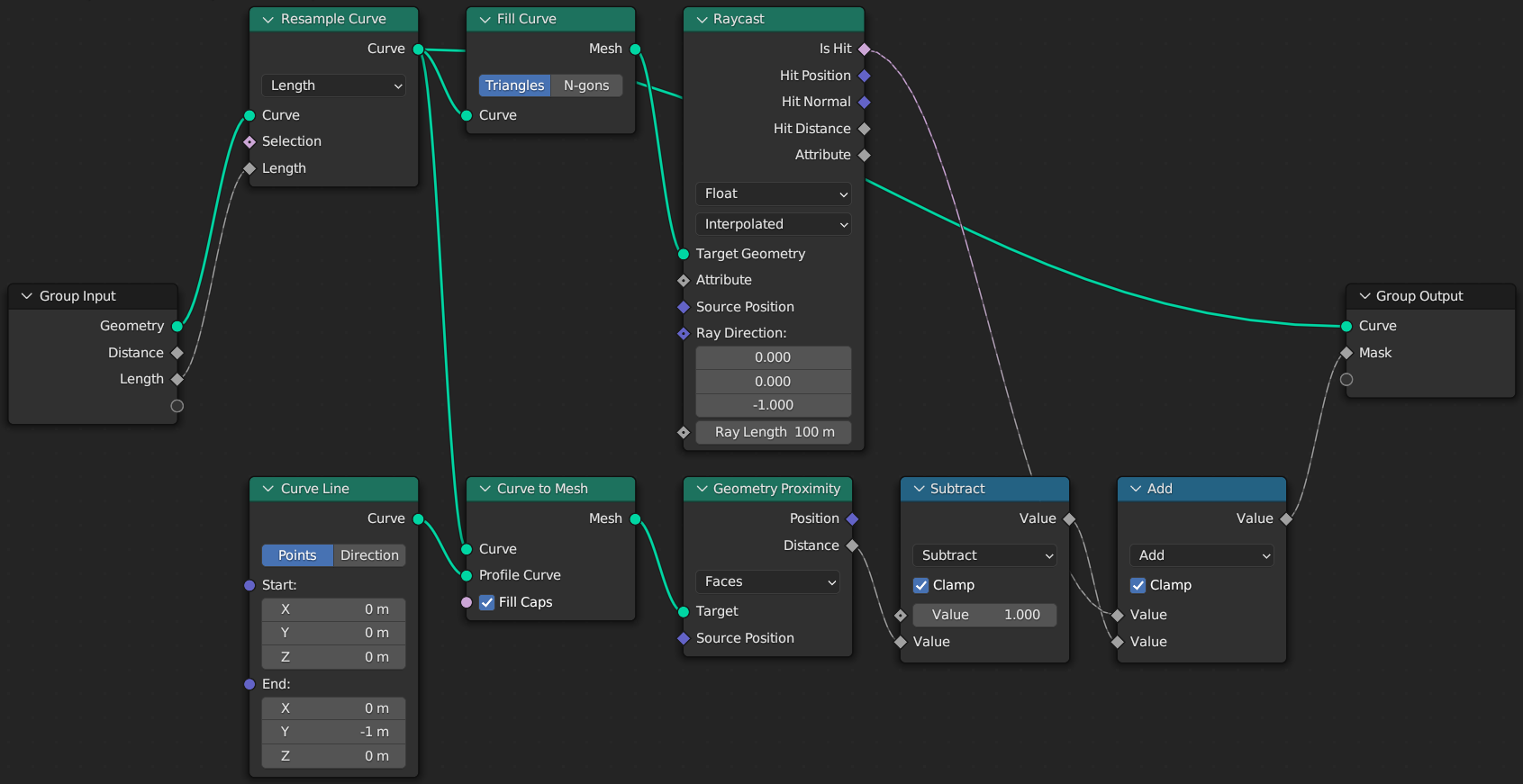The width and height of the screenshot is (1523, 784).
Task: Open the Float data type dropdown
Action: click(773, 194)
